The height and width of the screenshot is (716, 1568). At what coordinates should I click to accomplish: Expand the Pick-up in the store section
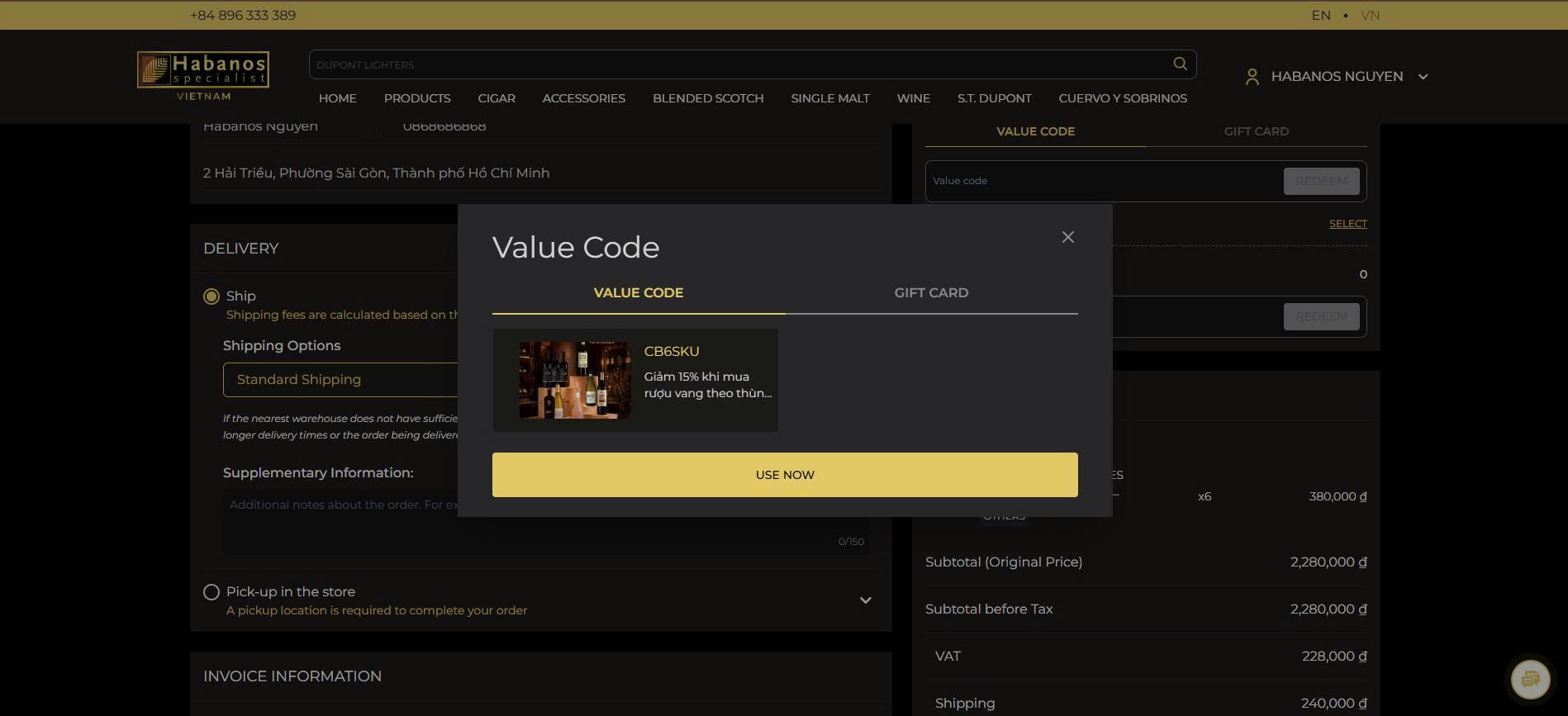tap(866, 600)
